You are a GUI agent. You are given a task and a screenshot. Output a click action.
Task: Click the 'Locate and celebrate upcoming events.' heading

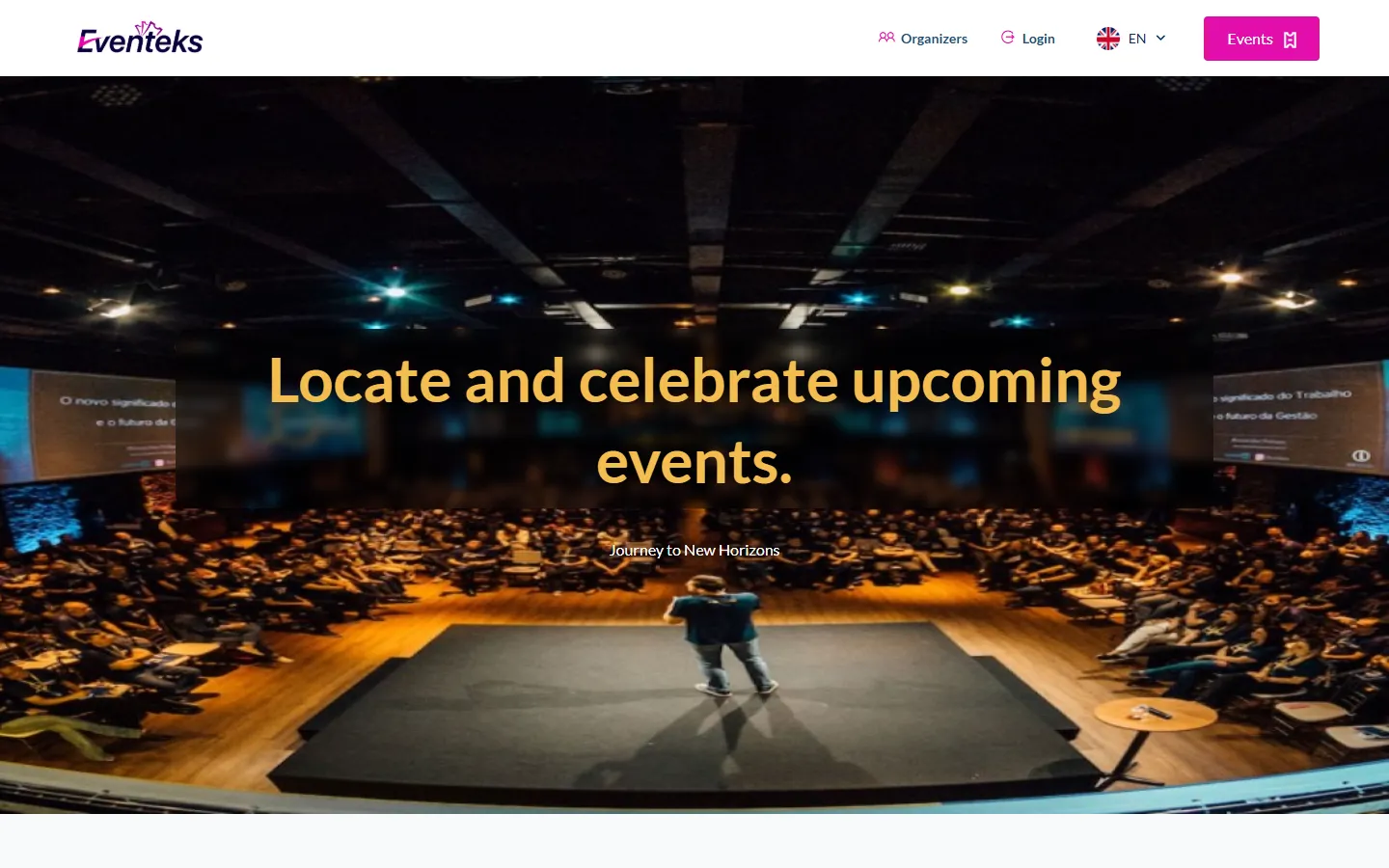click(694, 420)
